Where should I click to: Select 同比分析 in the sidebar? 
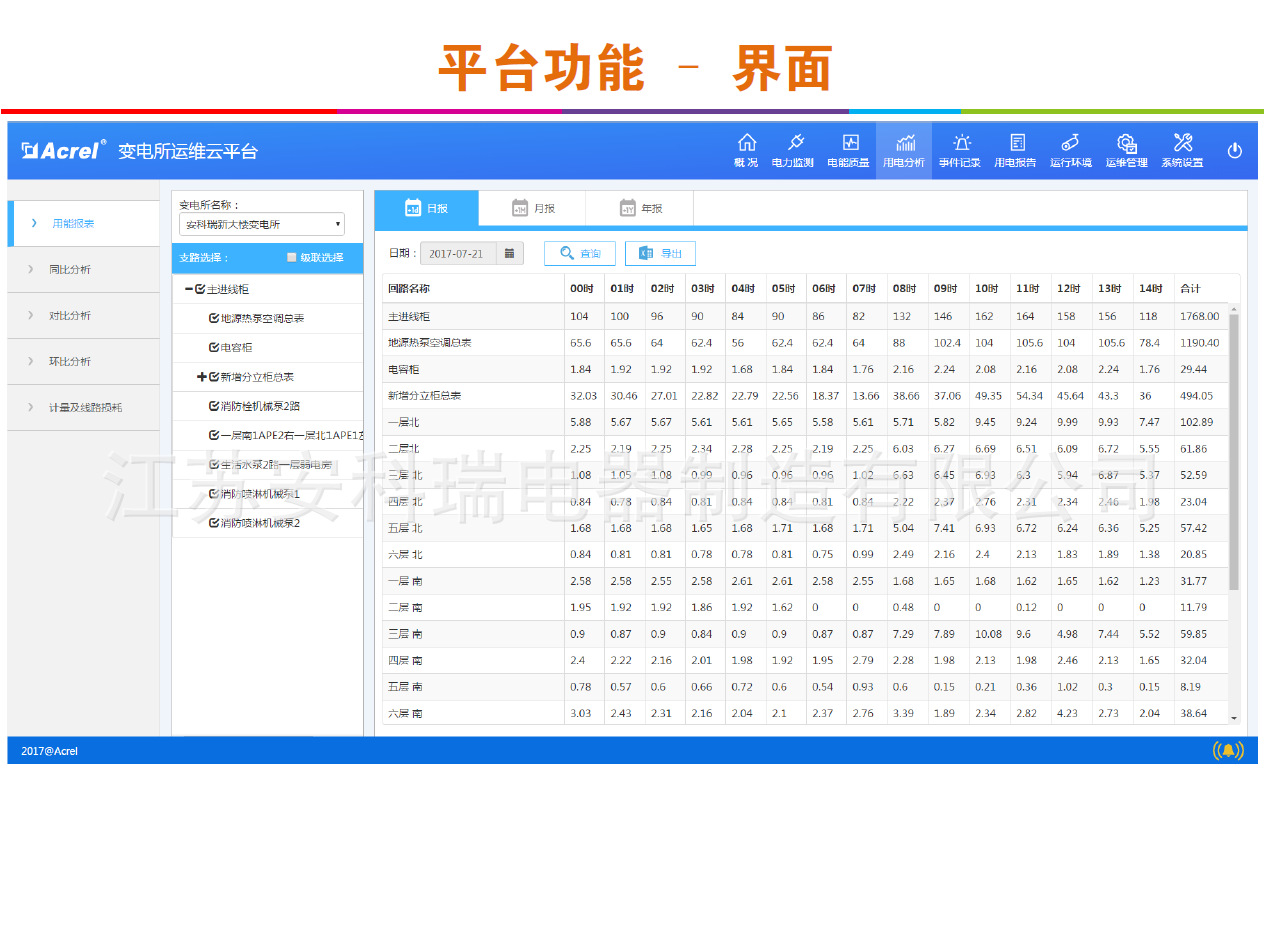tap(84, 269)
